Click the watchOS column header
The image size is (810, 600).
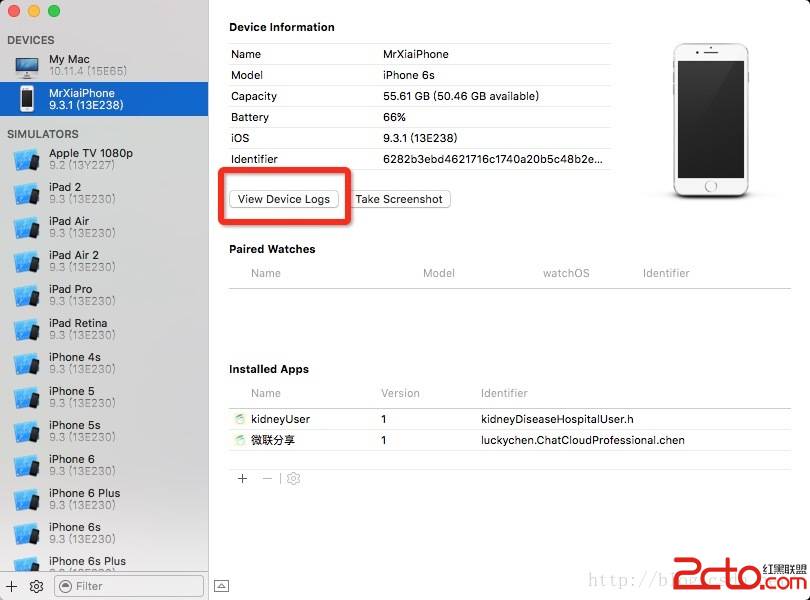pyautogui.click(x=566, y=273)
